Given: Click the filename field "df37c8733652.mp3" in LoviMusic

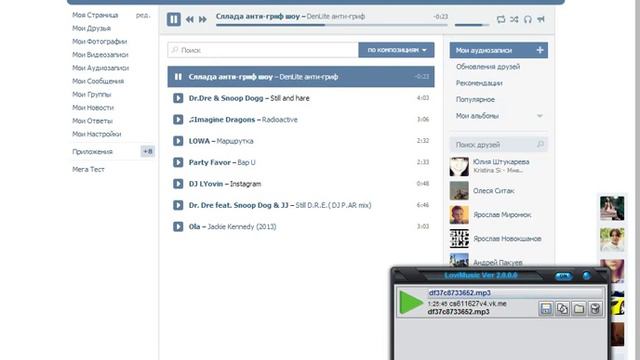Looking at the screenshot, I should point(515,293).
